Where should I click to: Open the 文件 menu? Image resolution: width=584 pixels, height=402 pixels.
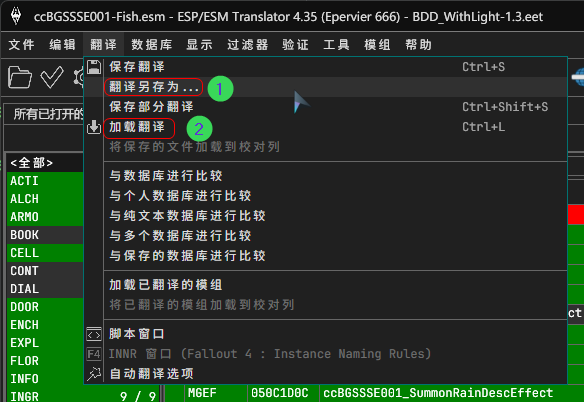pos(22,45)
